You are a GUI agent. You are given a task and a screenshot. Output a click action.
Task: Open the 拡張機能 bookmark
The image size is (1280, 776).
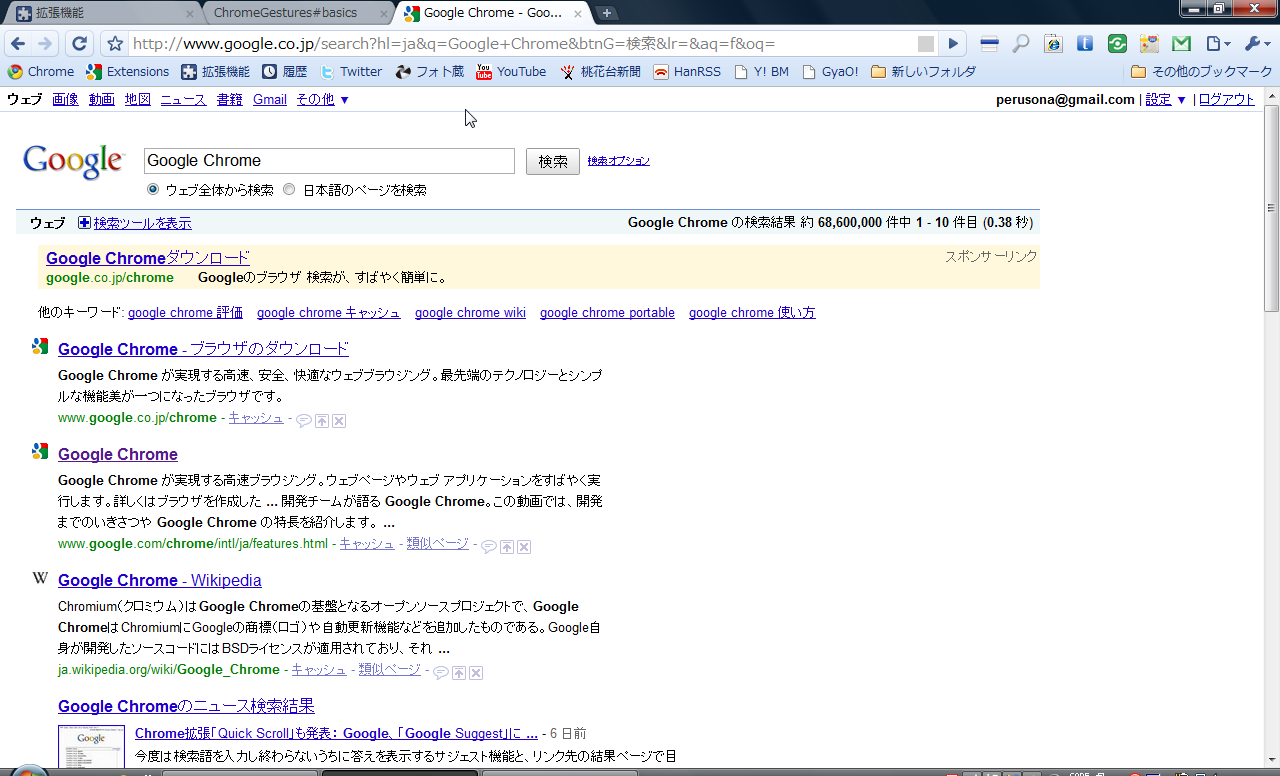click(215, 72)
